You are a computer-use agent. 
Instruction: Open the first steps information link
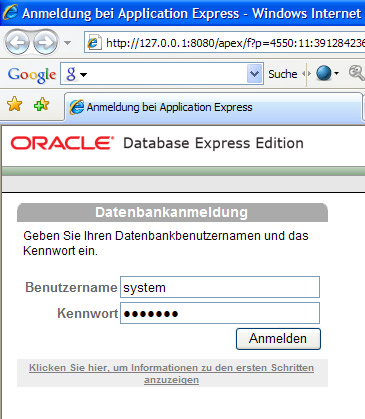click(171, 374)
